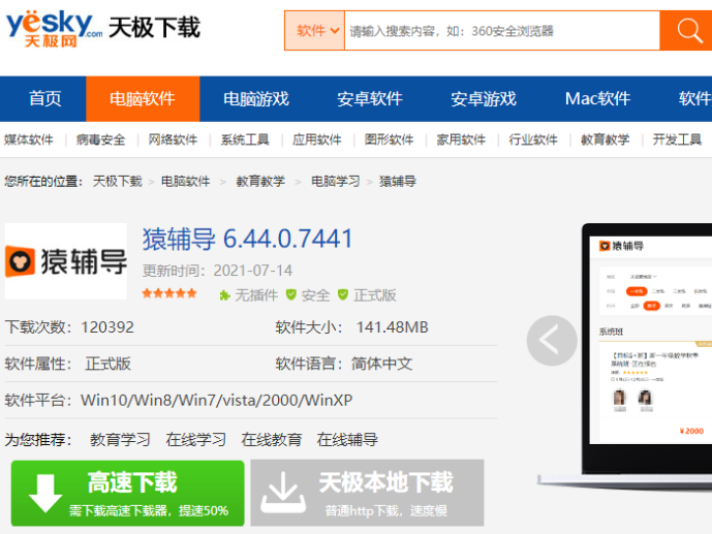Open the 媒体软件 category

click(x=29, y=139)
